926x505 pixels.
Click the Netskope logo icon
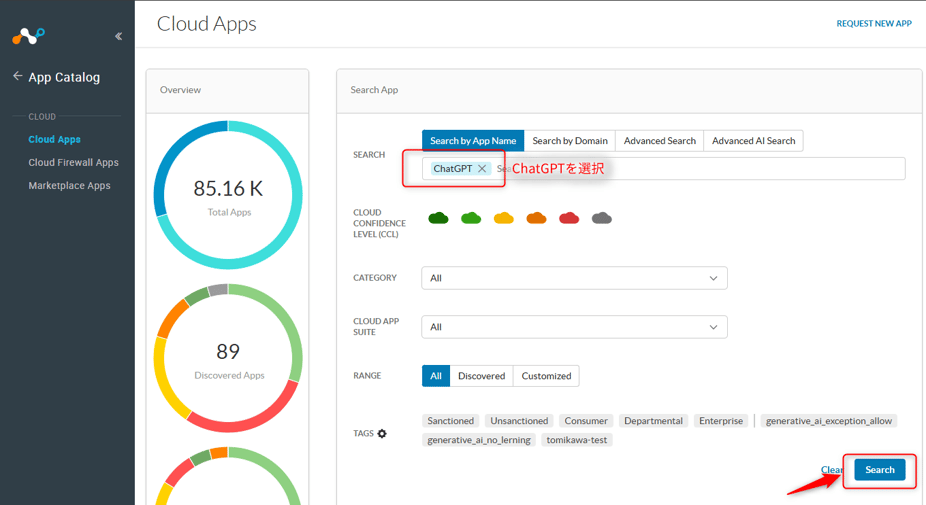[x=28, y=36]
